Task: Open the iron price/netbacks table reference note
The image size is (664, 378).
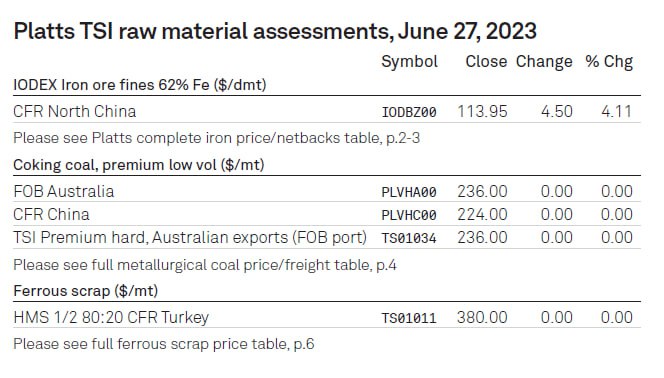Action: click(x=216, y=138)
